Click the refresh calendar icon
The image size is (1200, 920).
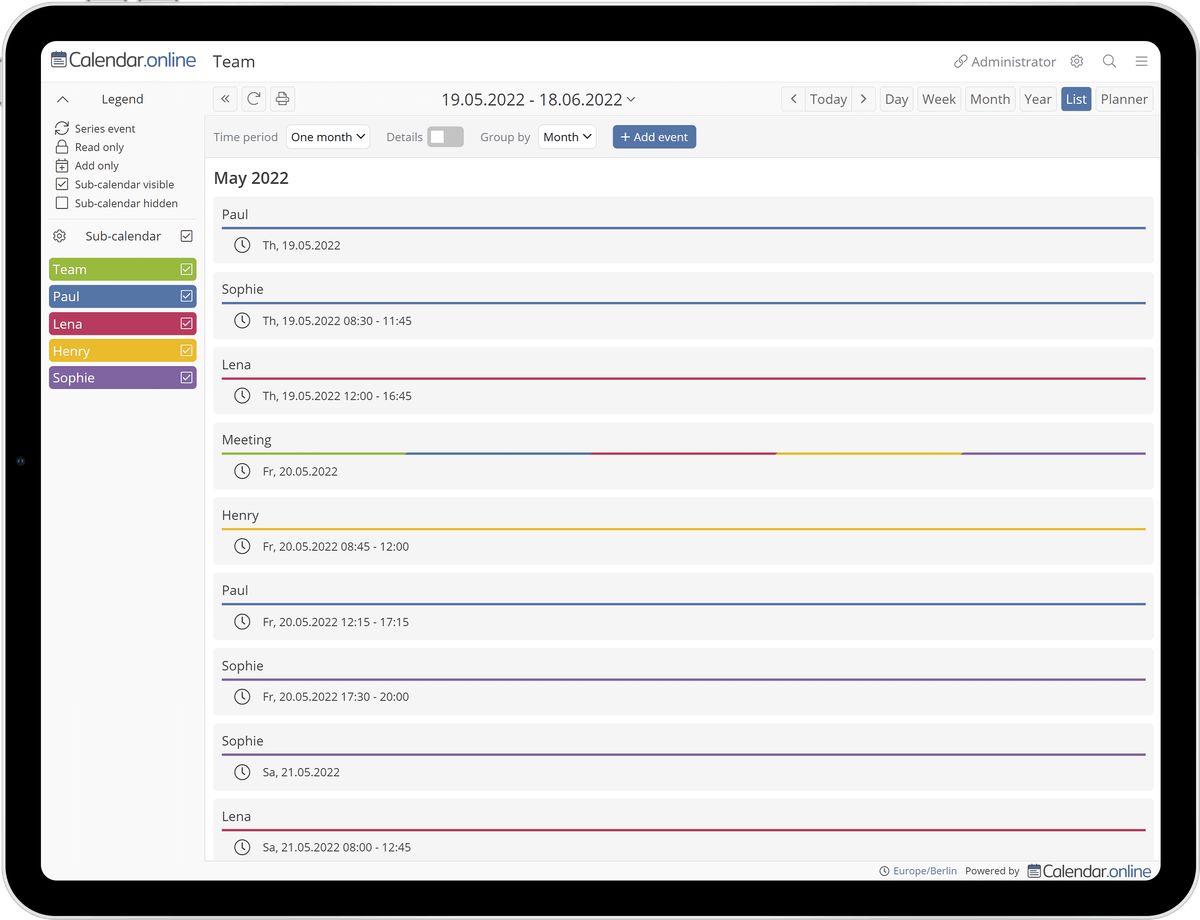254,99
